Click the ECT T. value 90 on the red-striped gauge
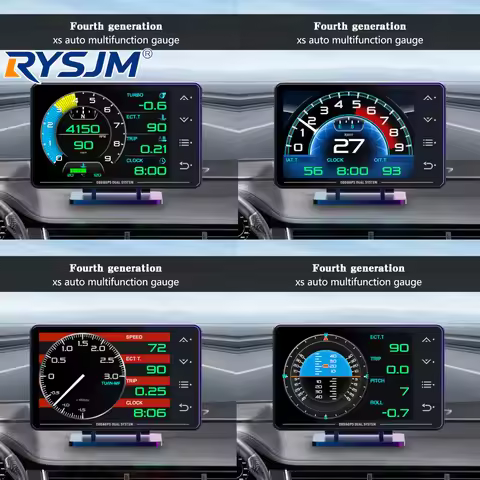The image size is (480, 480). 156,370
